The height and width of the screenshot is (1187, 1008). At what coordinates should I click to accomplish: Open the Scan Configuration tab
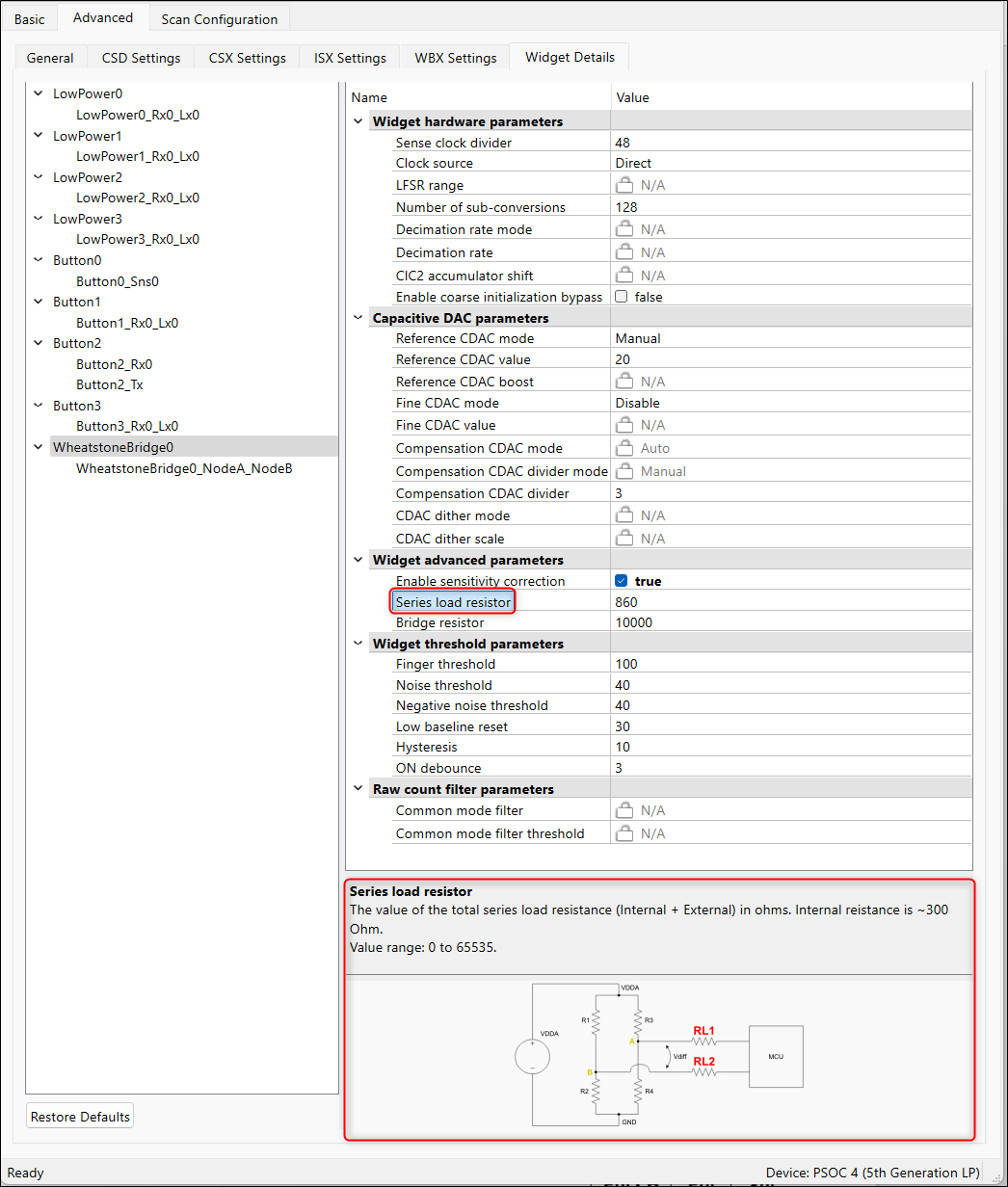tap(219, 19)
